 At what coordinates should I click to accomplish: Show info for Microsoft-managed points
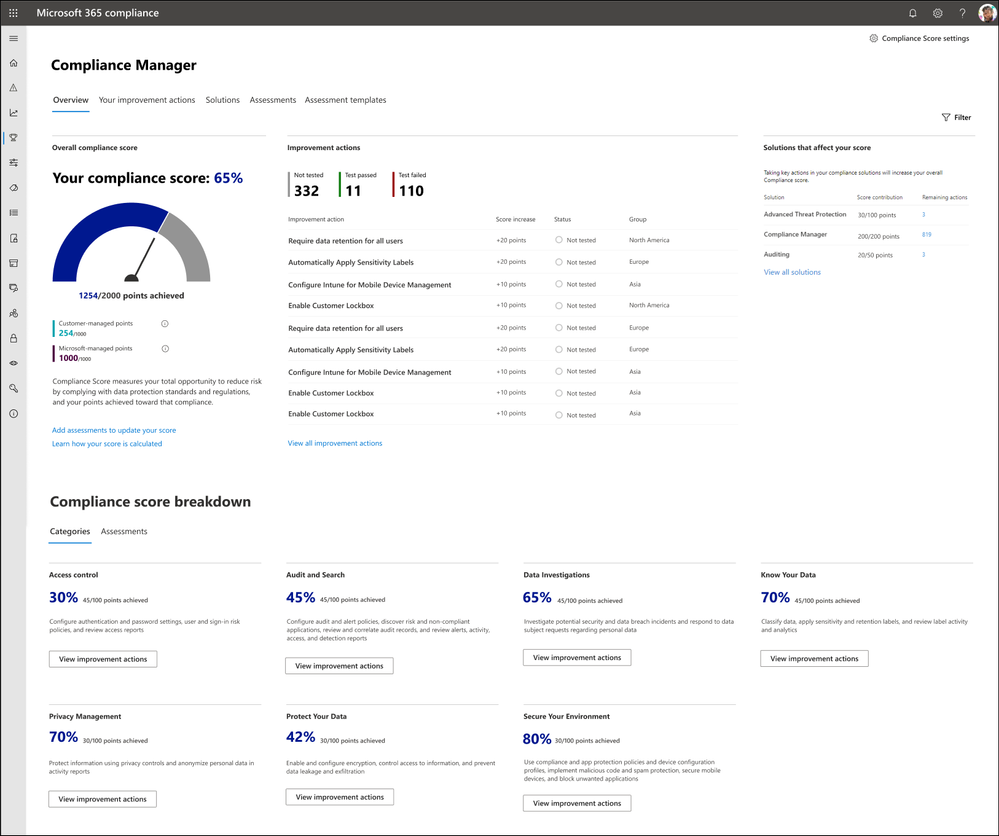pos(165,349)
